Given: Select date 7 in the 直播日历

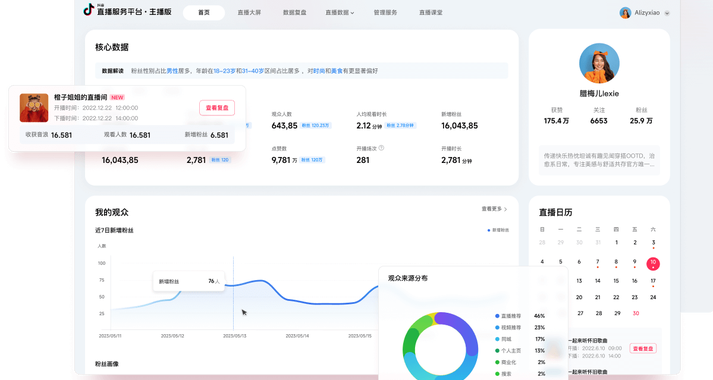Looking at the screenshot, I should (x=598, y=262).
